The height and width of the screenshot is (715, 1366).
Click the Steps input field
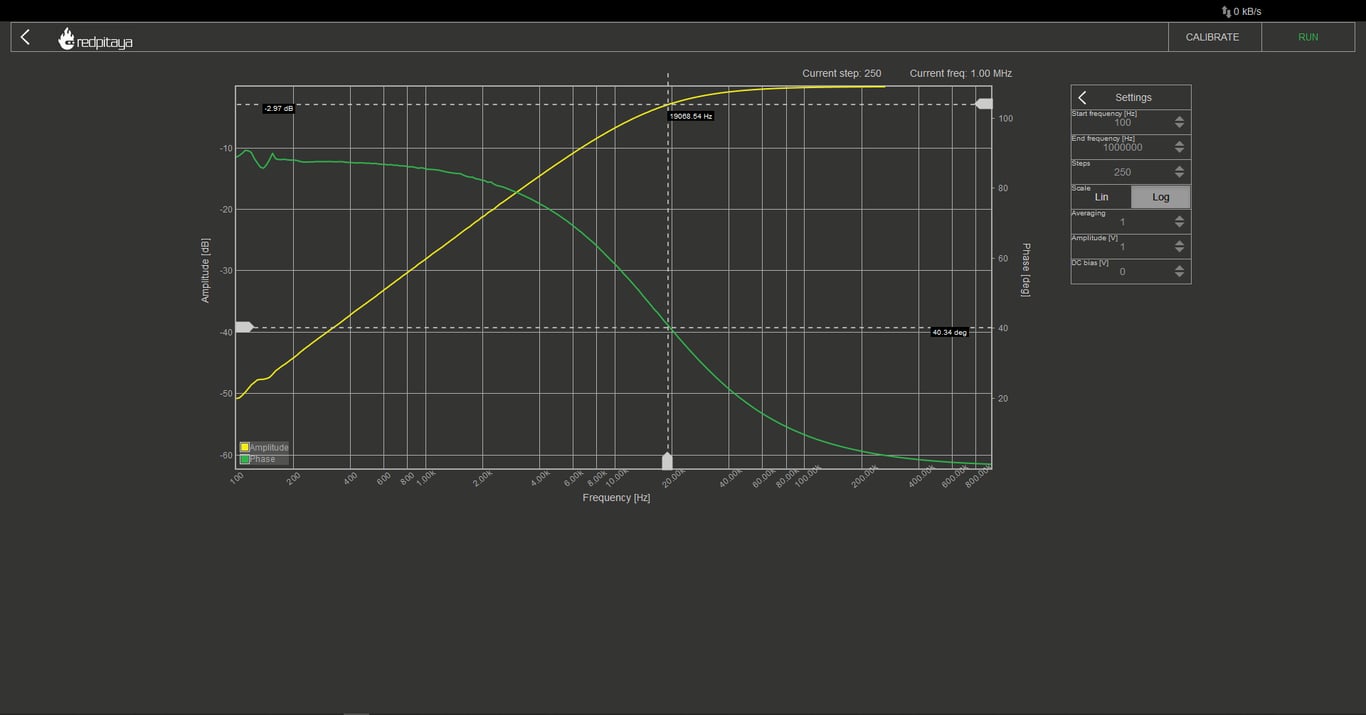click(1122, 172)
